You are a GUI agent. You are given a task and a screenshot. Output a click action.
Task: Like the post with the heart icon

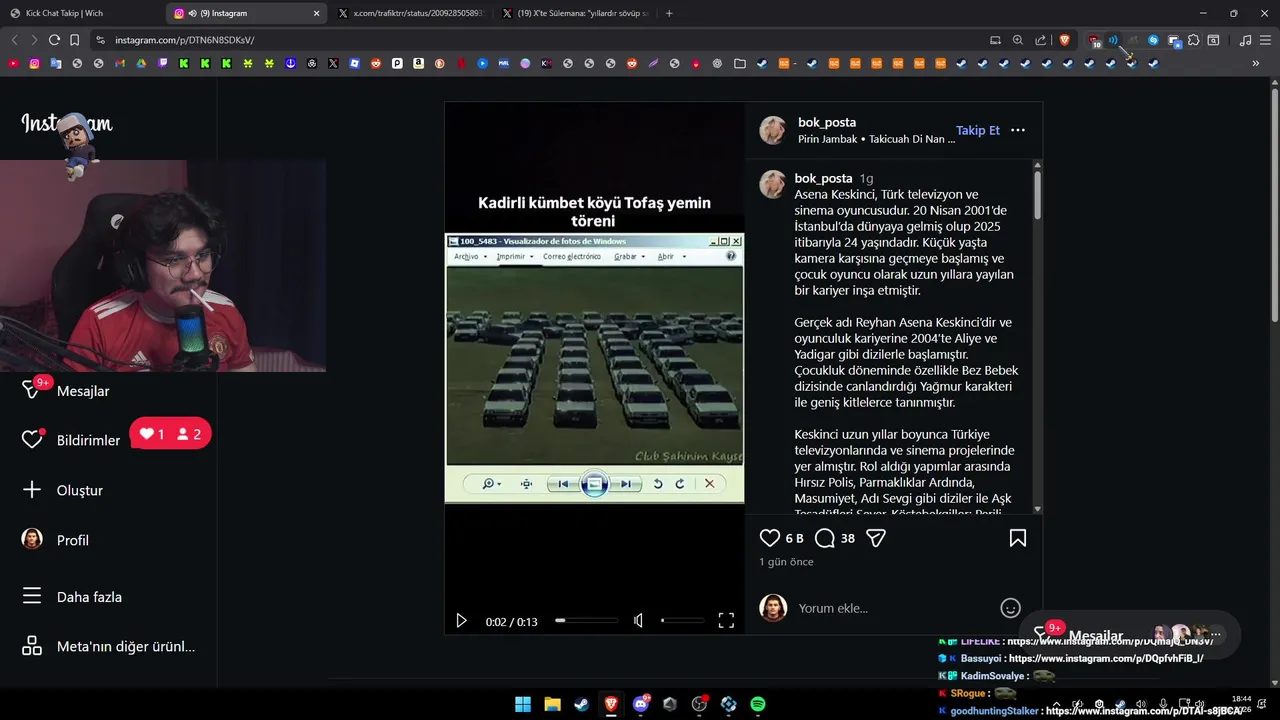click(x=769, y=538)
